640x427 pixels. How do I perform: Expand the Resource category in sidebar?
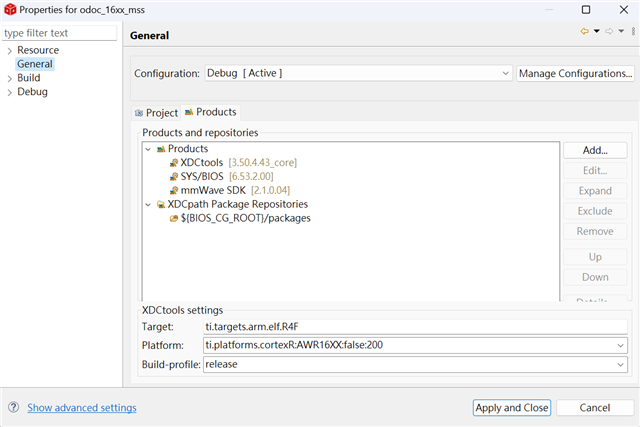9,50
